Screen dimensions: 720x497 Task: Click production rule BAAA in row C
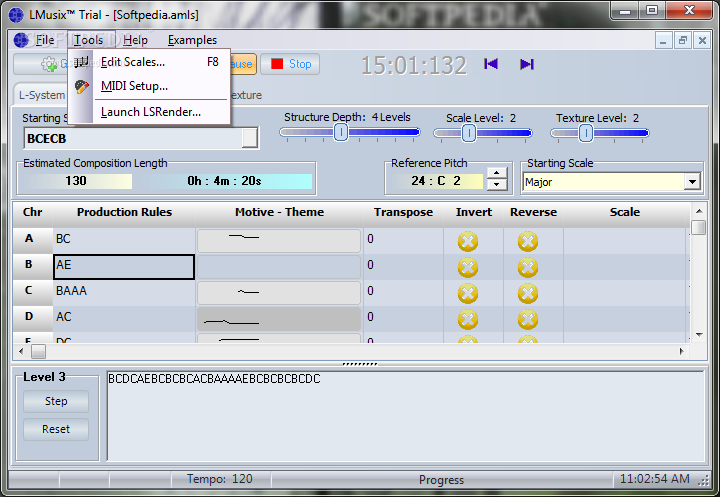click(x=124, y=292)
